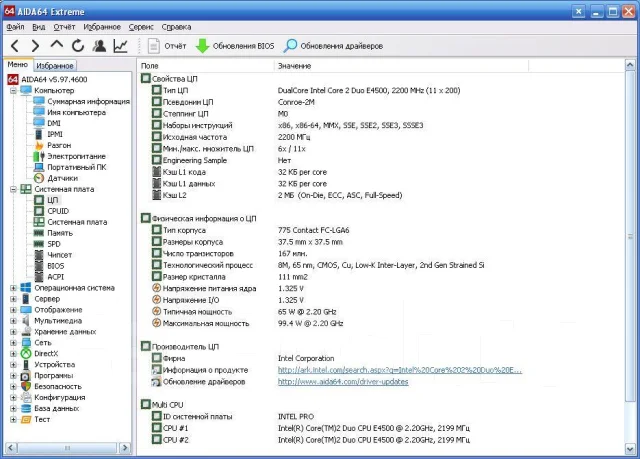Image resolution: width=640 pixels, height=459 pixels.
Task: Select the Разгон flame icon
Action: pyautogui.click(x=39, y=145)
